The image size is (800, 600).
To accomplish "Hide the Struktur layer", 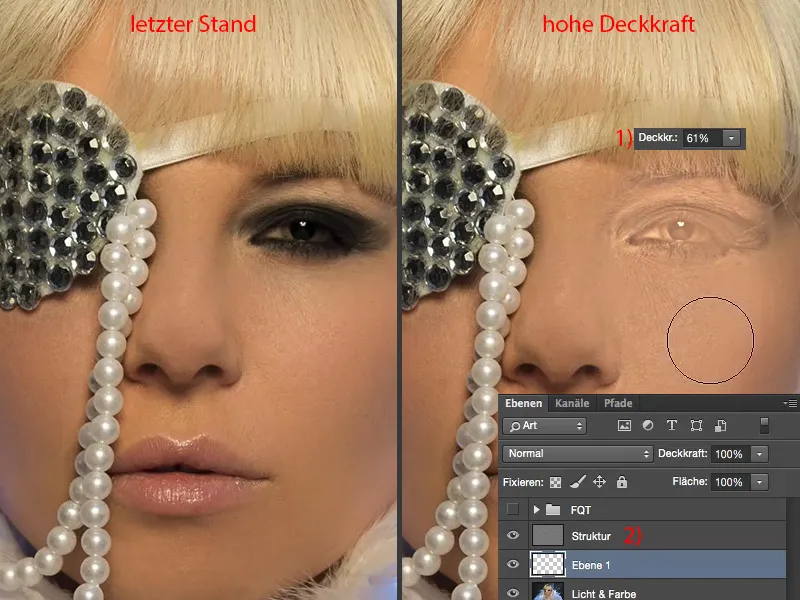I will pyautogui.click(x=513, y=535).
